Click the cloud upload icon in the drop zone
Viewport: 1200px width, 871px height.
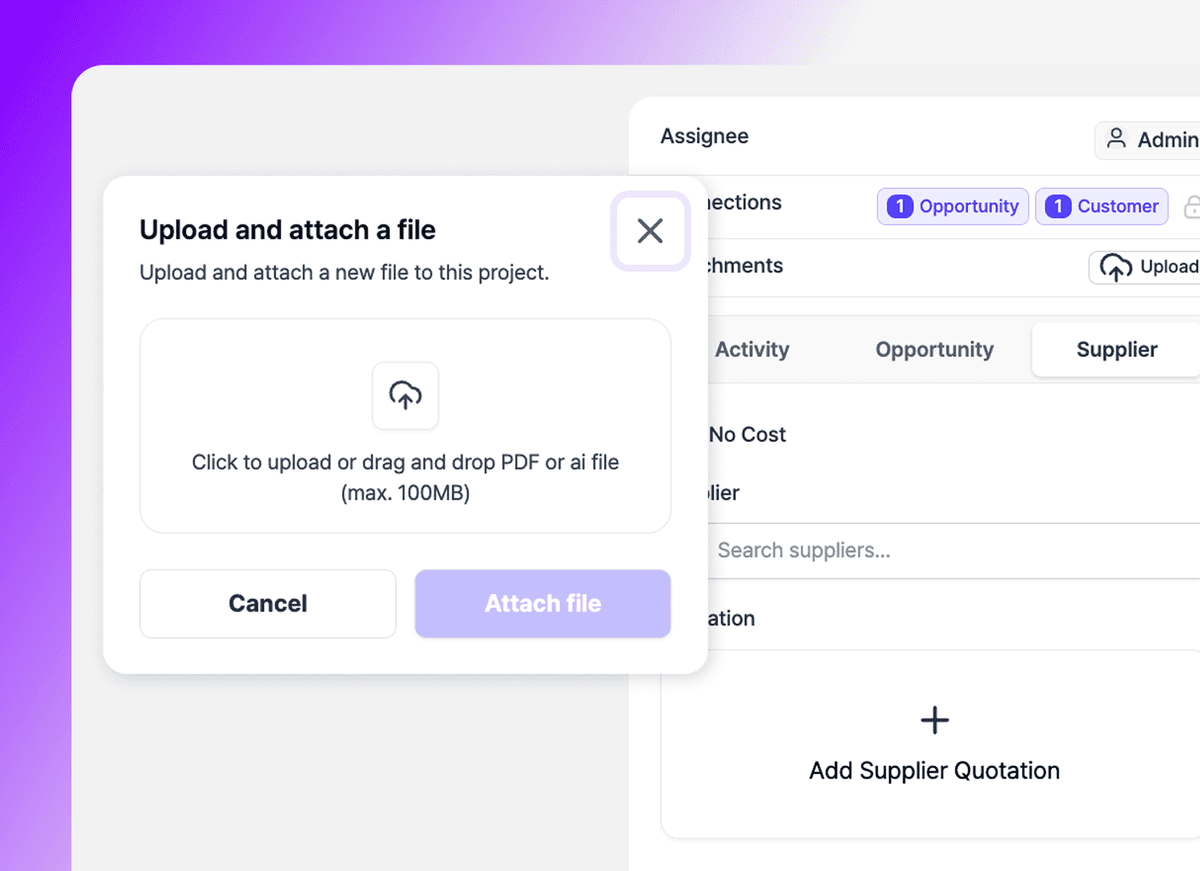click(x=405, y=395)
